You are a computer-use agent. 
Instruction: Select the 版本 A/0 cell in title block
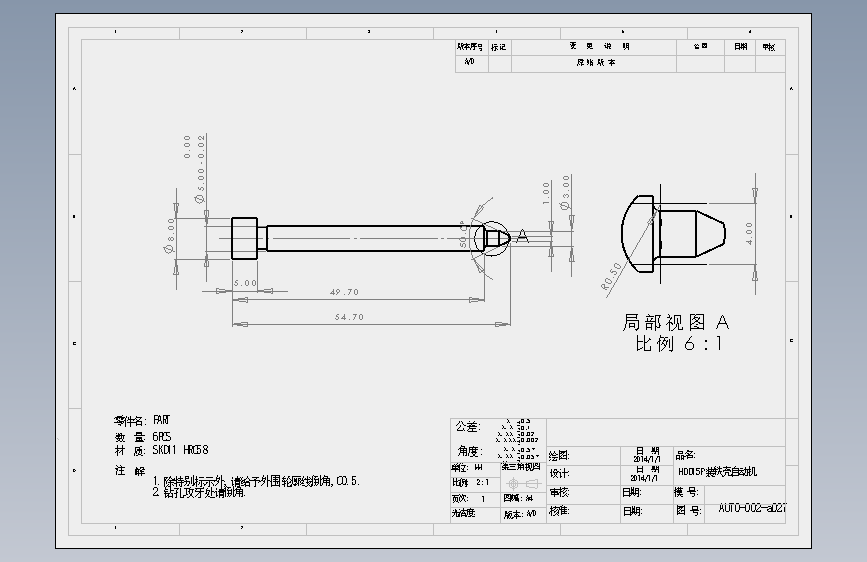pos(520,514)
